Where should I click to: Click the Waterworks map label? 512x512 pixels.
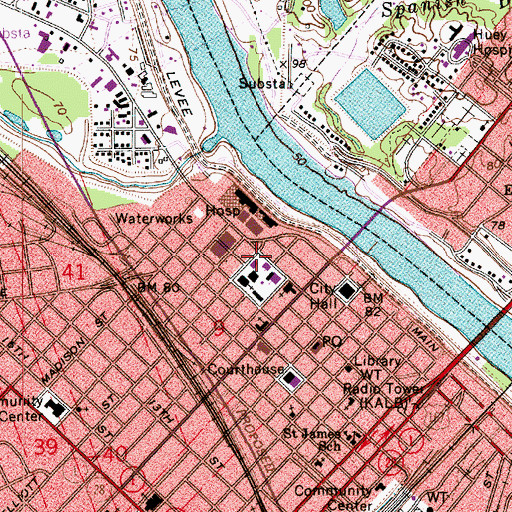point(154,219)
